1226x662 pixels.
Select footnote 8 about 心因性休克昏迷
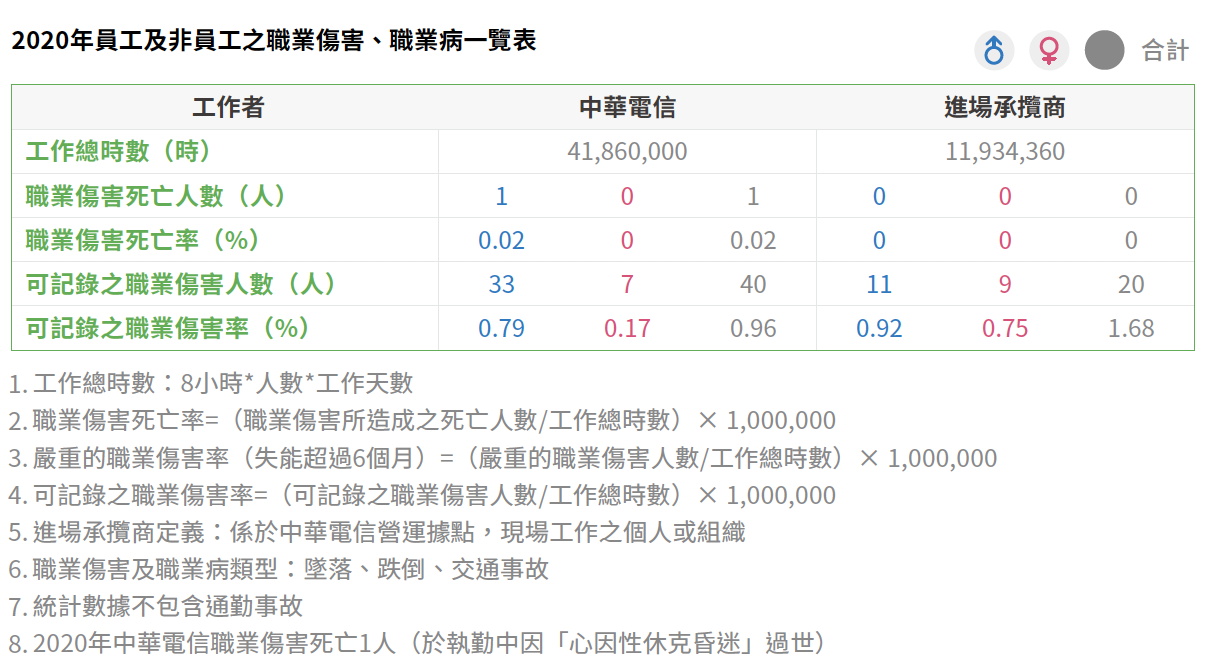pyautogui.click(x=417, y=643)
